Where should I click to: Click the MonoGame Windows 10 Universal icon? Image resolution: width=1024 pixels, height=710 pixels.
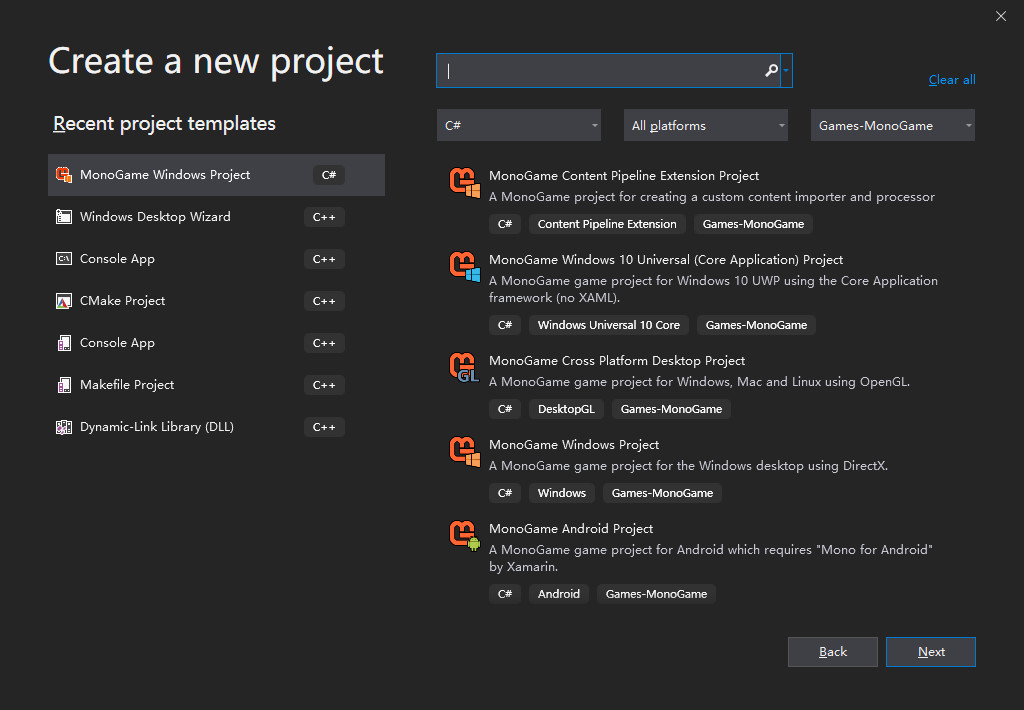(x=465, y=266)
